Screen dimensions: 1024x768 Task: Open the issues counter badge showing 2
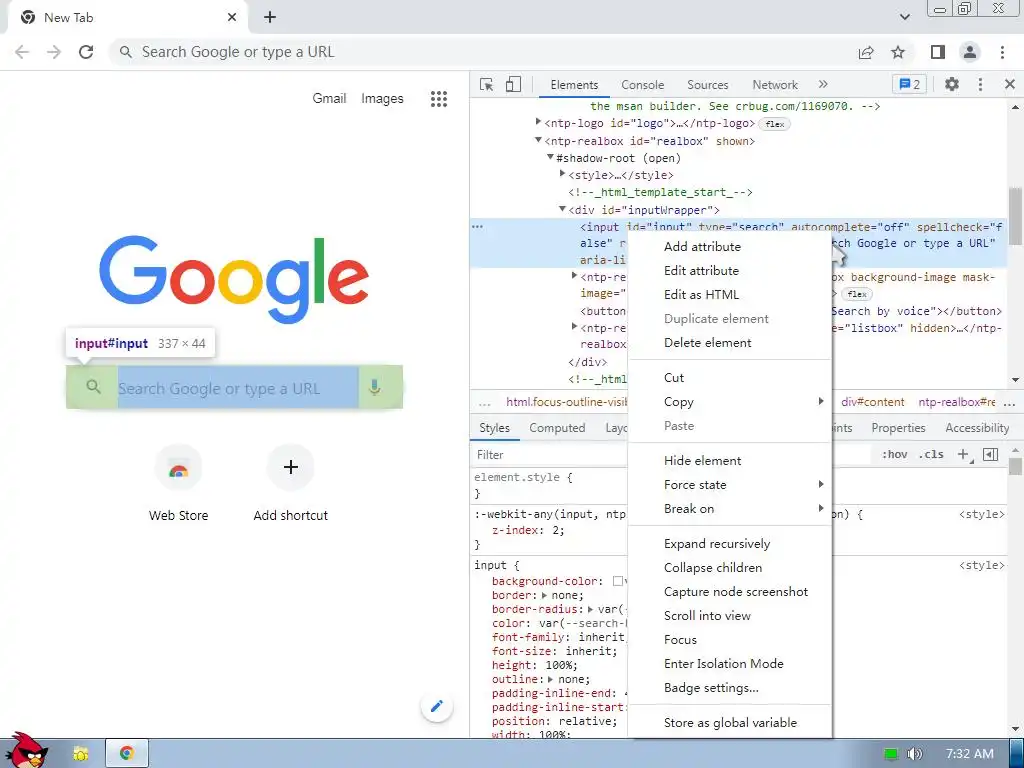[x=909, y=84]
